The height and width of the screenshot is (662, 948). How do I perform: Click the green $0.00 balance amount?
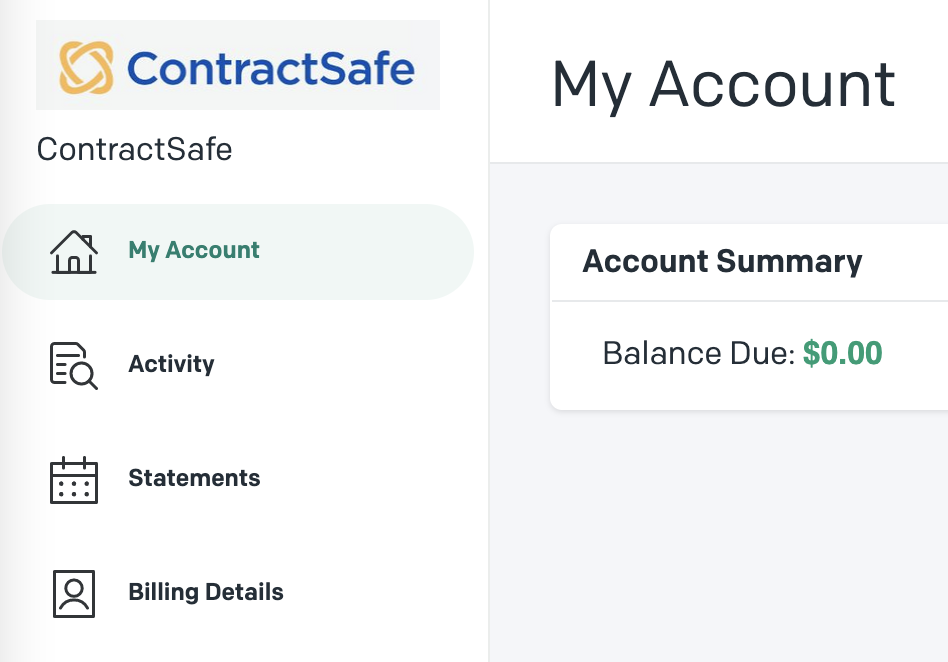(843, 353)
